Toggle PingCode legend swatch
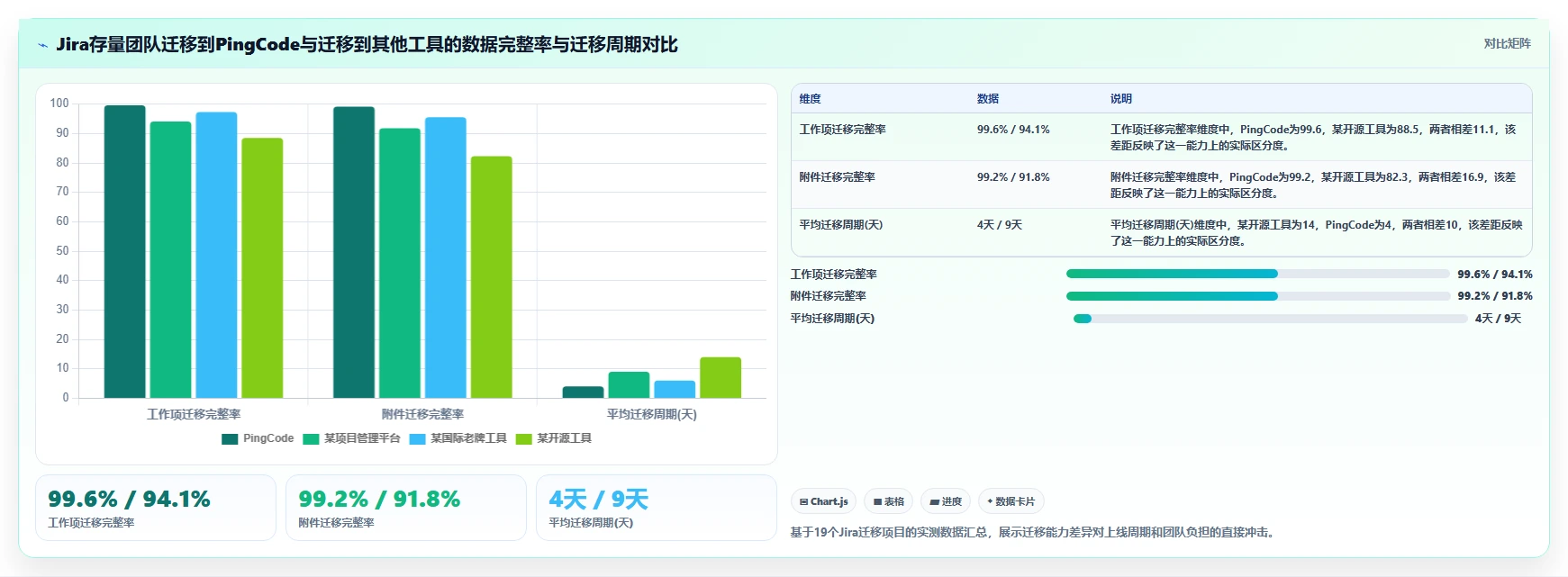 230,439
